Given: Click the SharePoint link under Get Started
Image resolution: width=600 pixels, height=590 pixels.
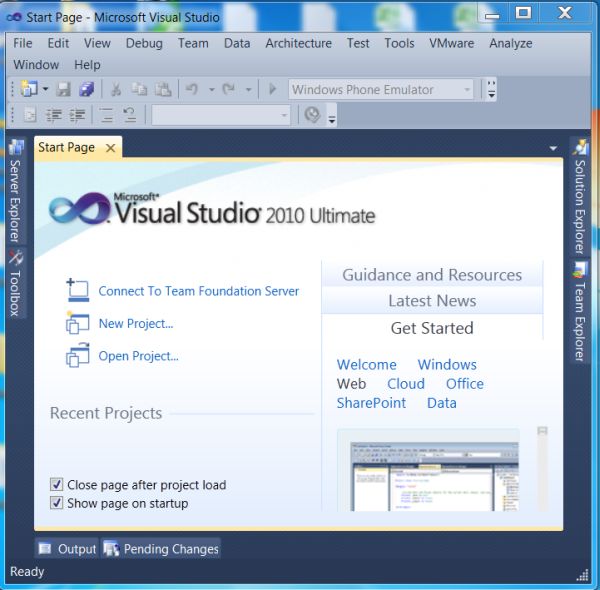Looking at the screenshot, I should 371,403.
